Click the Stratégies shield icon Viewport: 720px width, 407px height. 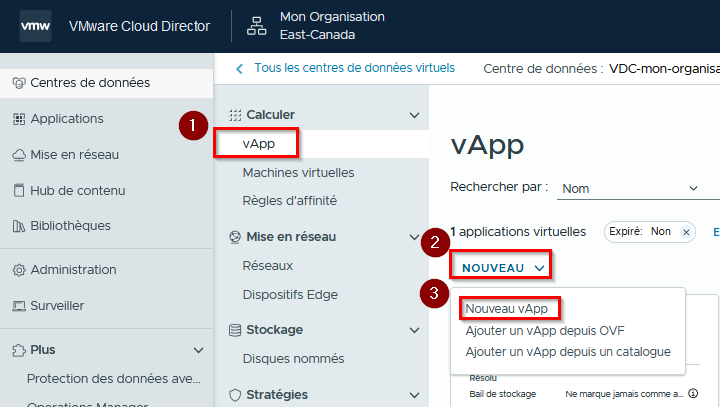point(235,395)
